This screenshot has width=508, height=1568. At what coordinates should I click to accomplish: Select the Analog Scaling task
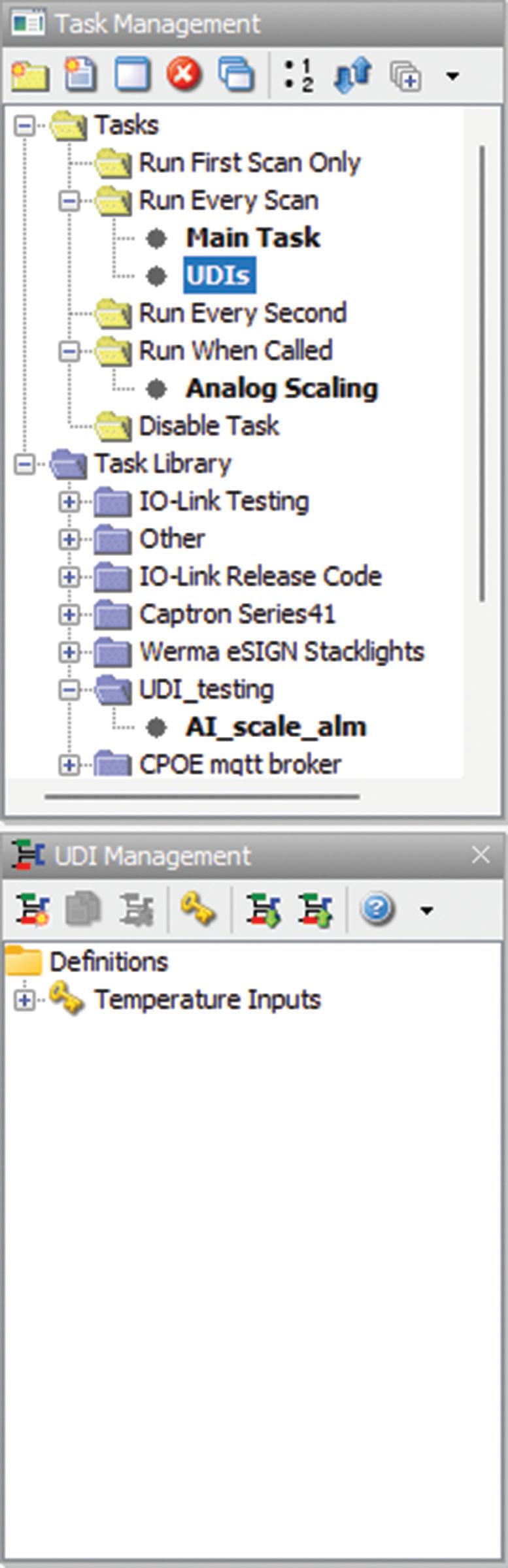[281, 389]
